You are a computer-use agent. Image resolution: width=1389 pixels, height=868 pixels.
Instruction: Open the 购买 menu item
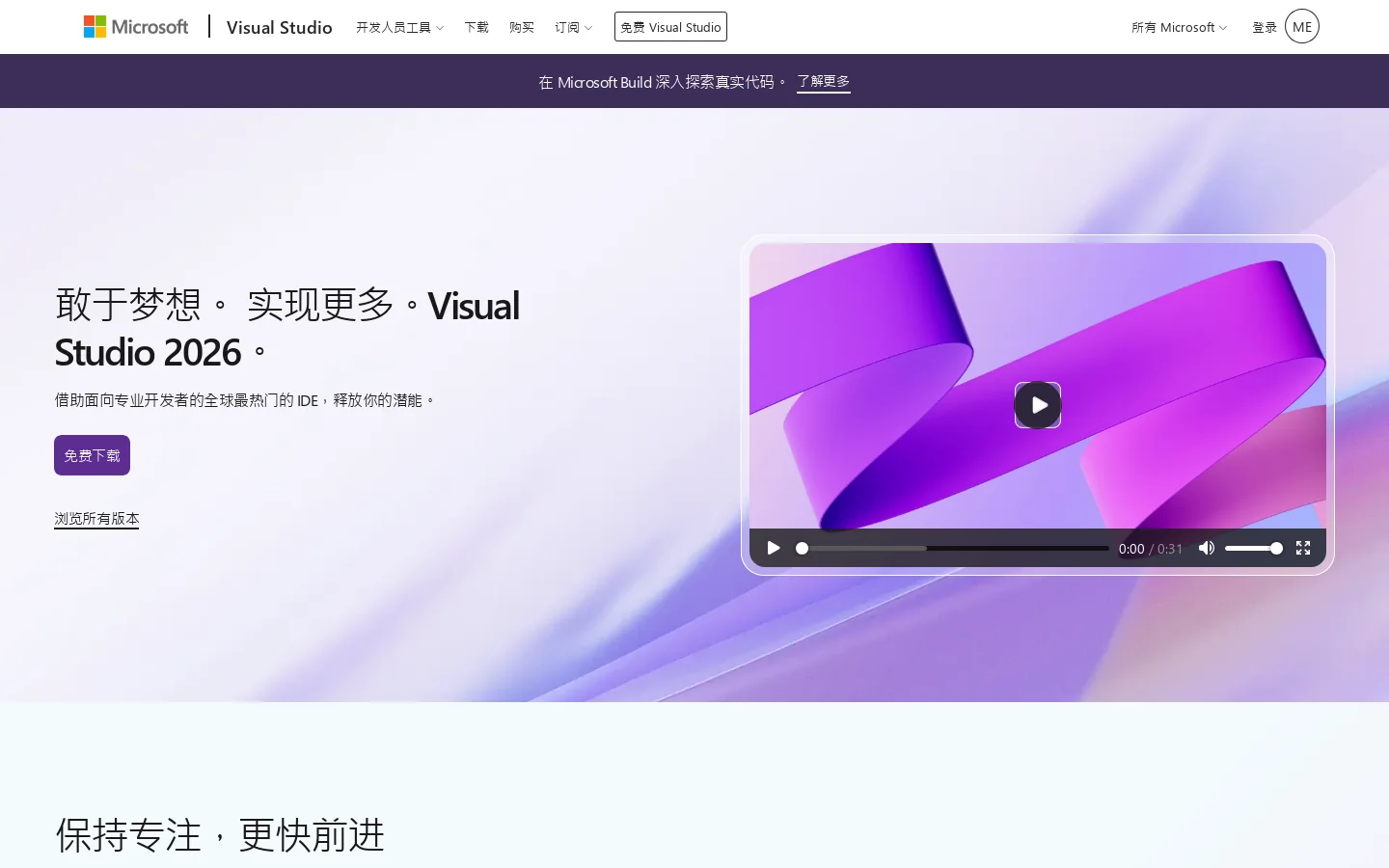522,27
